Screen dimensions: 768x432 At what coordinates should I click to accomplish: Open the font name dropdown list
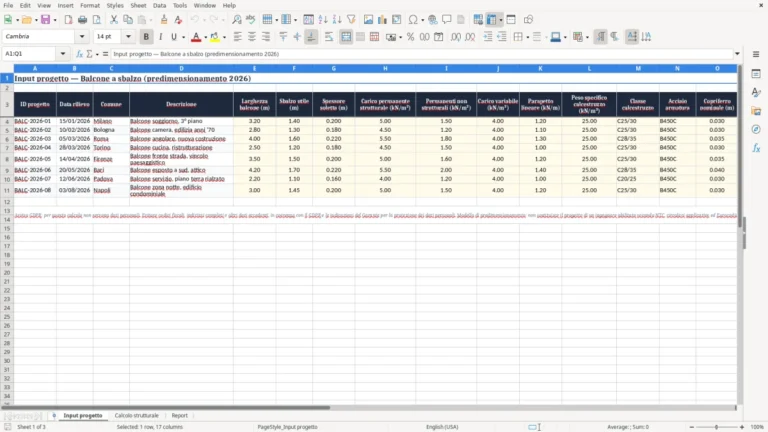tap(82, 36)
